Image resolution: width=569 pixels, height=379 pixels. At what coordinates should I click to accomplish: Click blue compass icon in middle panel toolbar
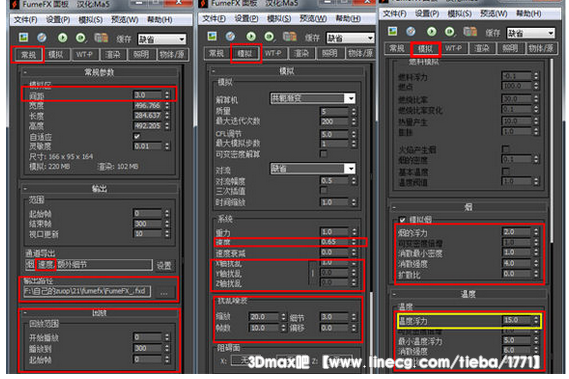[x=230, y=36]
